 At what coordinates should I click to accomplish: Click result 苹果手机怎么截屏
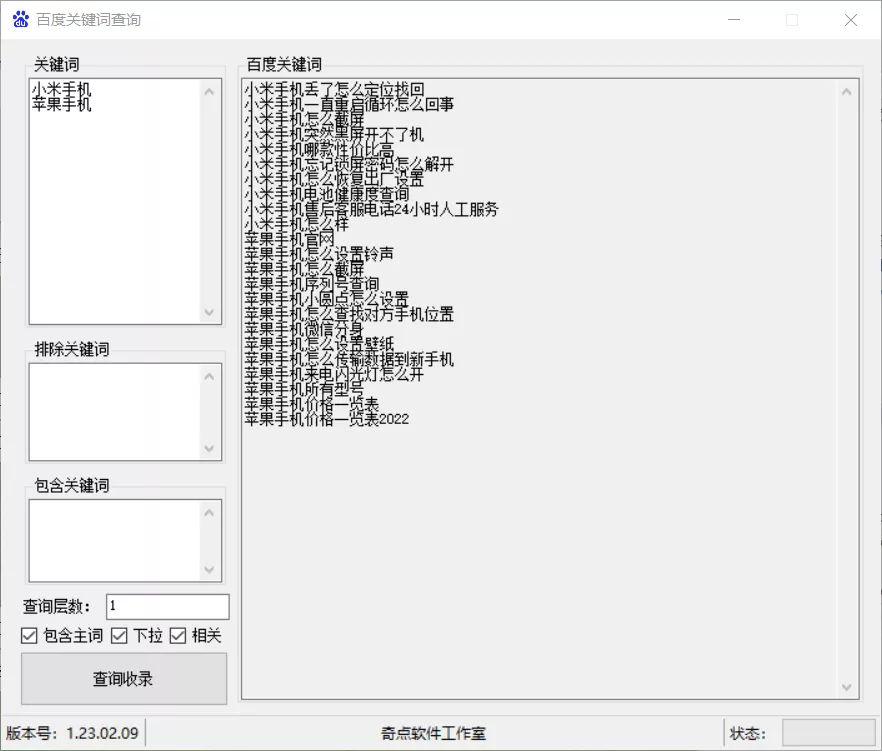[x=304, y=269]
